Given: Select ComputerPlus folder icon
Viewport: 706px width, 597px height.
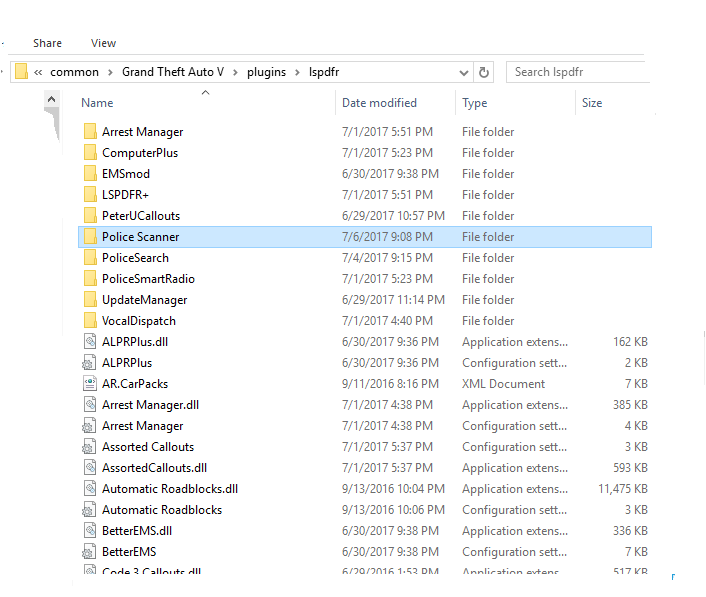Looking at the screenshot, I should pos(90,153).
